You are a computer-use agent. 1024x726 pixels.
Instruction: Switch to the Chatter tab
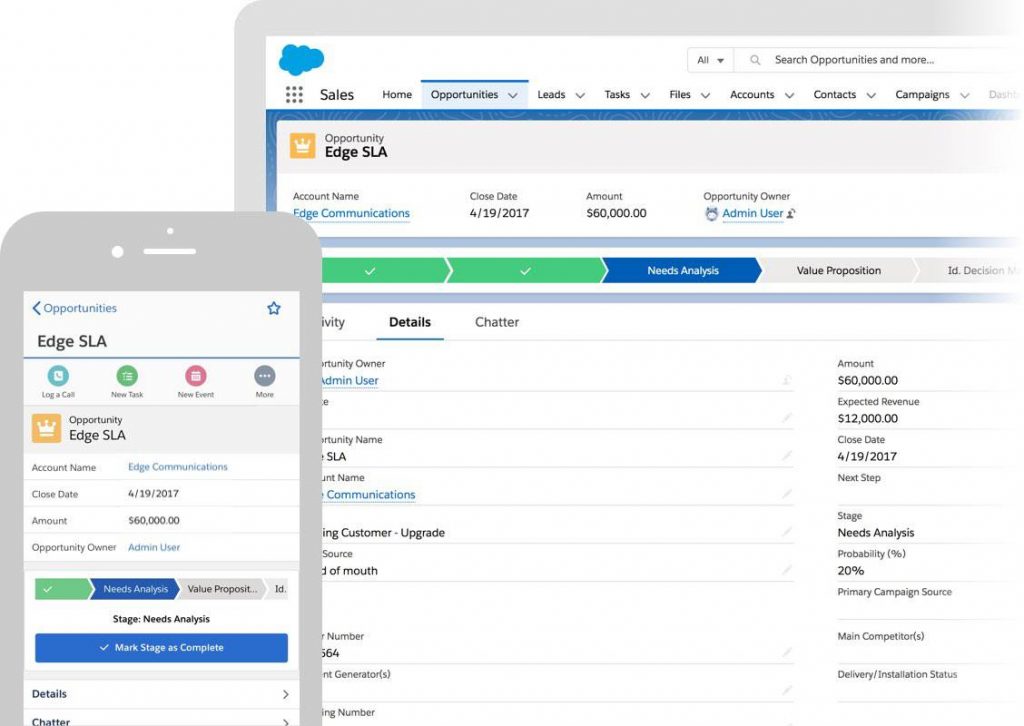[497, 322]
